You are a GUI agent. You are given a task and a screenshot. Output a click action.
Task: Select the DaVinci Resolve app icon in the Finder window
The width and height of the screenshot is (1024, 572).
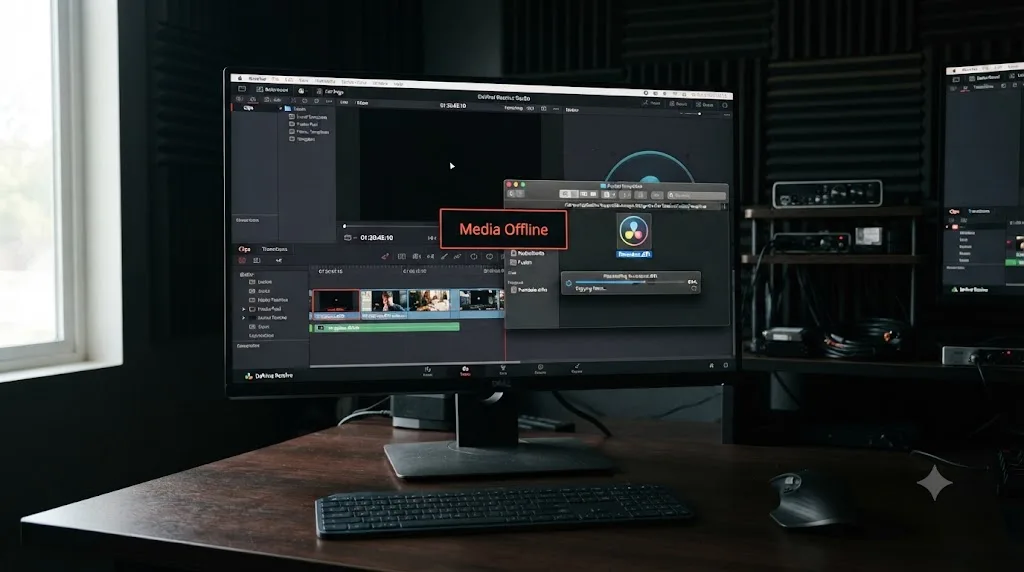click(x=633, y=230)
